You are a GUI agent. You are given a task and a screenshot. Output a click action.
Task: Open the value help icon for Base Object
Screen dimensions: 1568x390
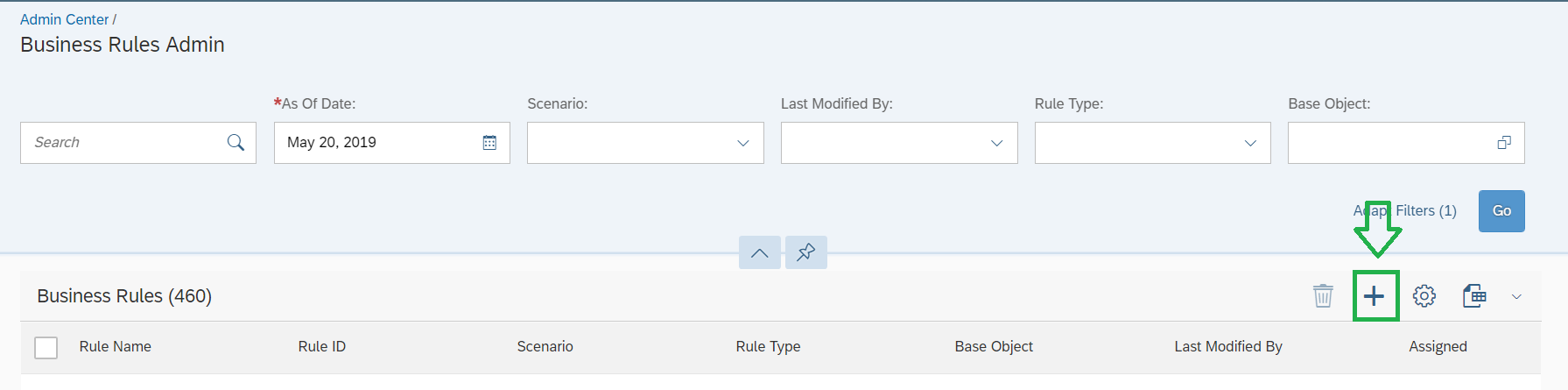pyautogui.click(x=1504, y=142)
